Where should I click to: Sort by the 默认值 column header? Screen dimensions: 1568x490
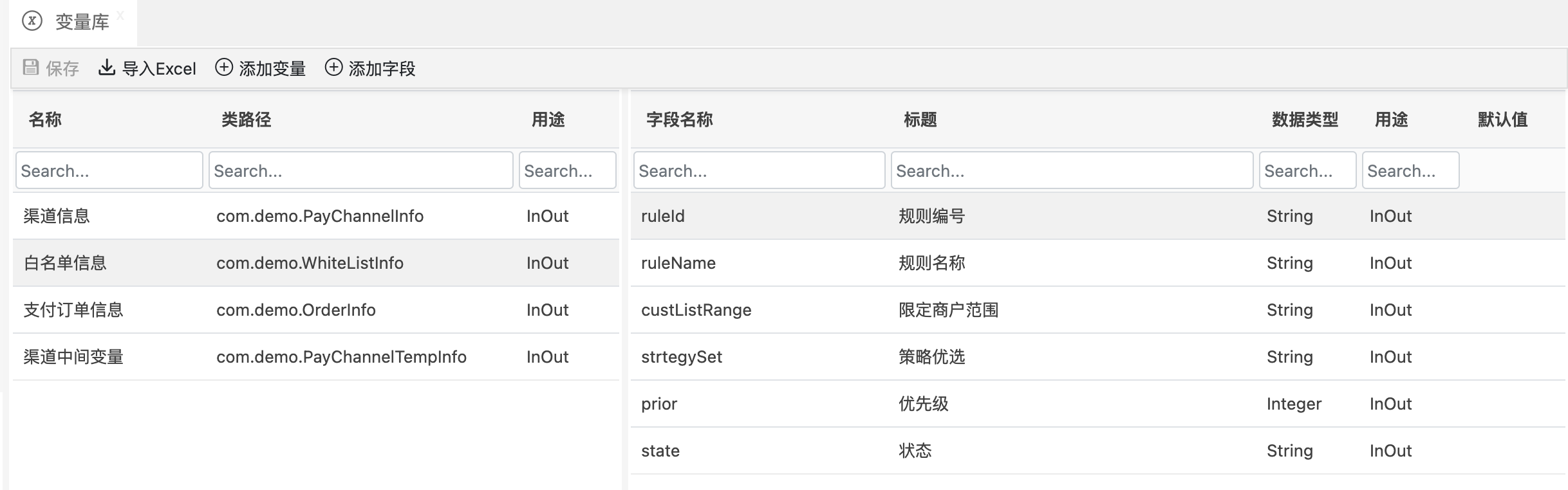click(1502, 120)
